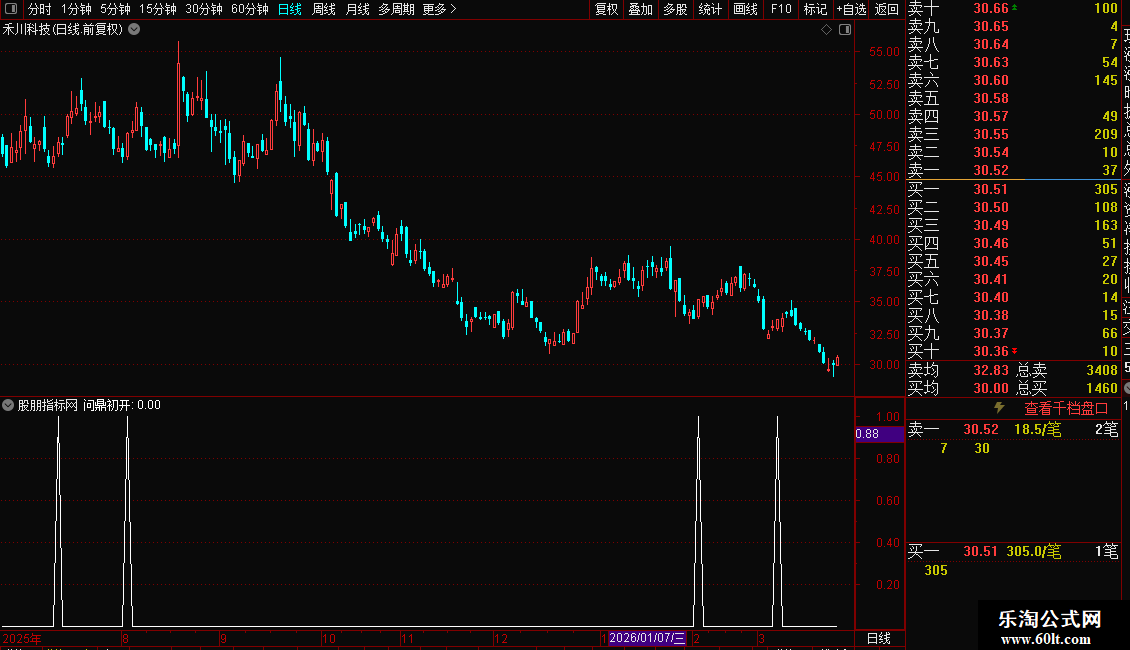Open dropdown next to 禾川科技(日线.前复权)
The width and height of the screenshot is (1130, 650).
click(x=134, y=30)
